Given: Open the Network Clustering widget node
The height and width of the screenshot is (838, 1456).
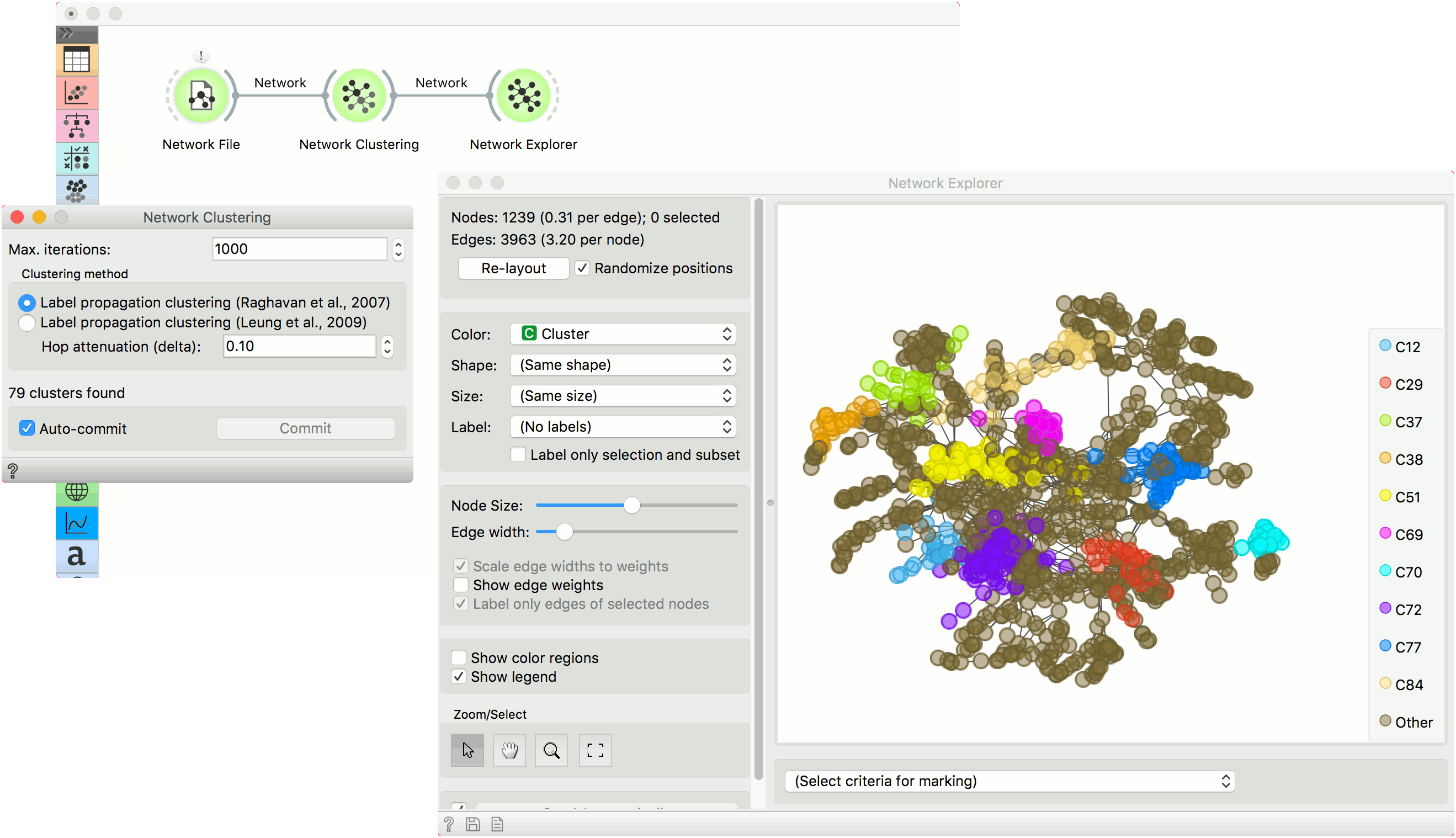Looking at the screenshot, I should pos(359,96).
